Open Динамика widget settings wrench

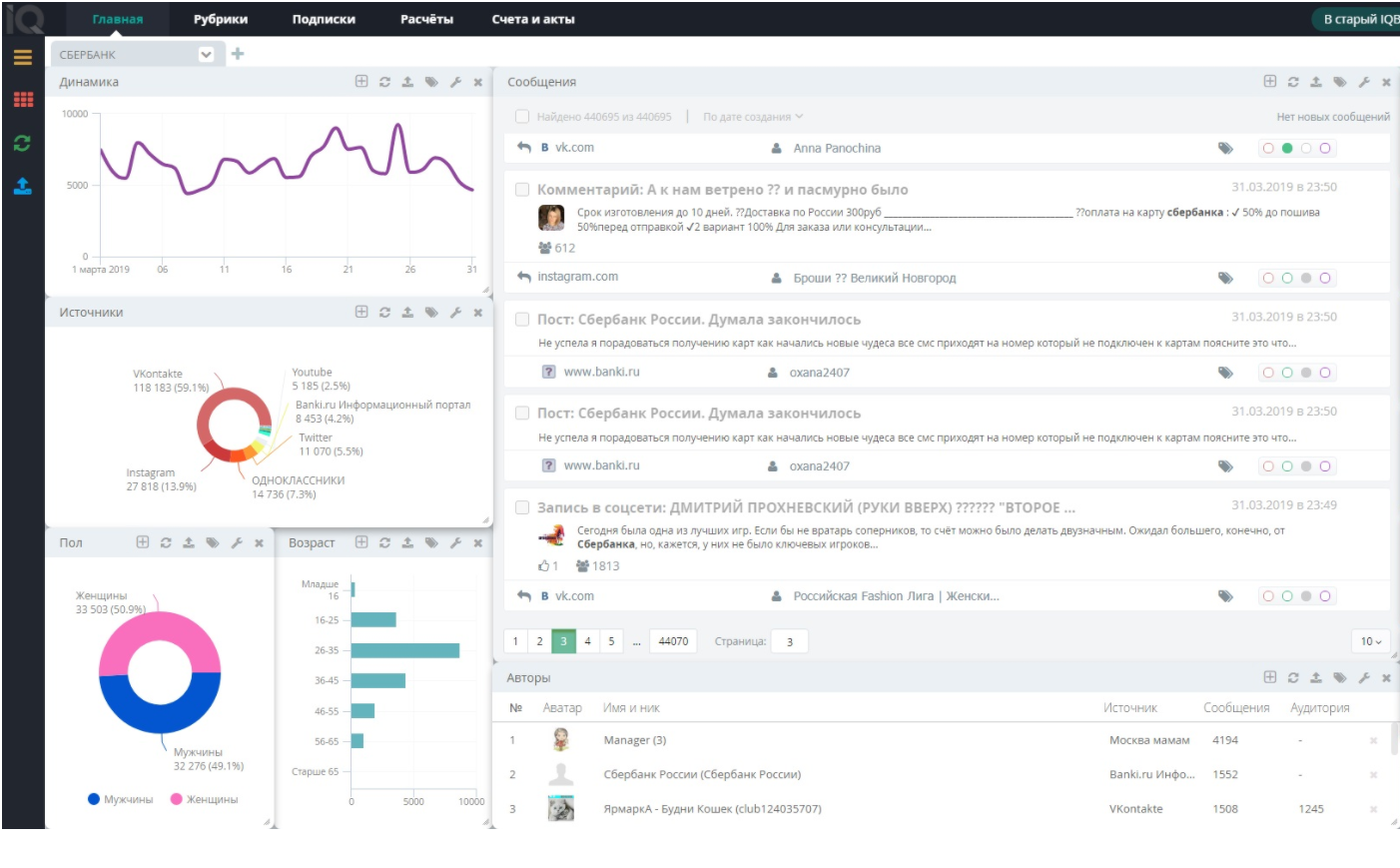click(x=455, y=82)
